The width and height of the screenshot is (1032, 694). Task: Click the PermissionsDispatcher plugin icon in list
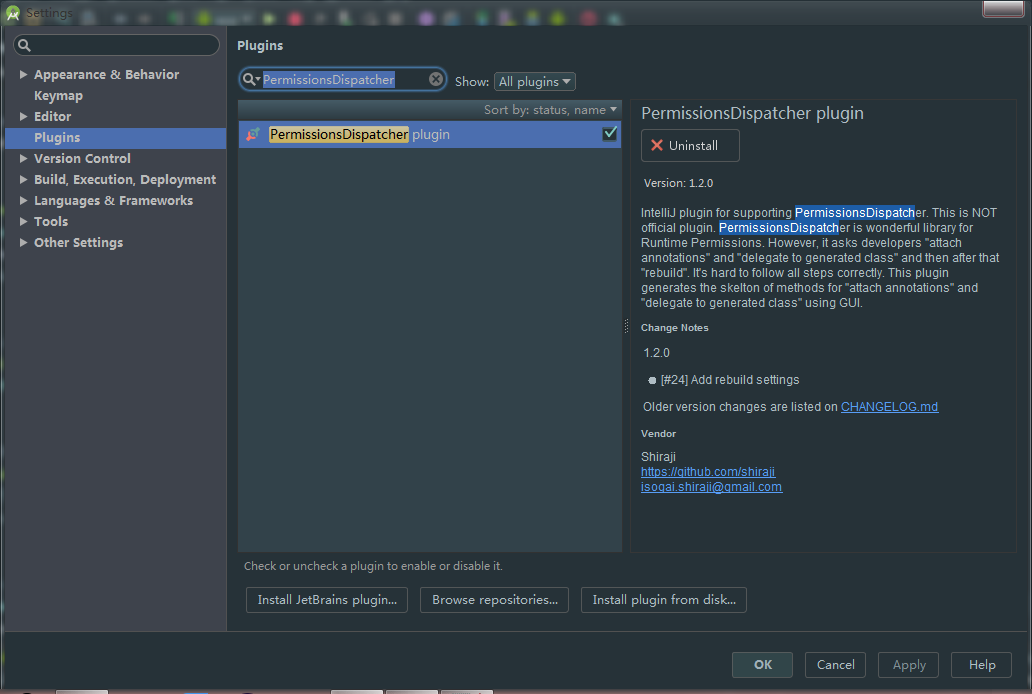click(x=253, y=134)
